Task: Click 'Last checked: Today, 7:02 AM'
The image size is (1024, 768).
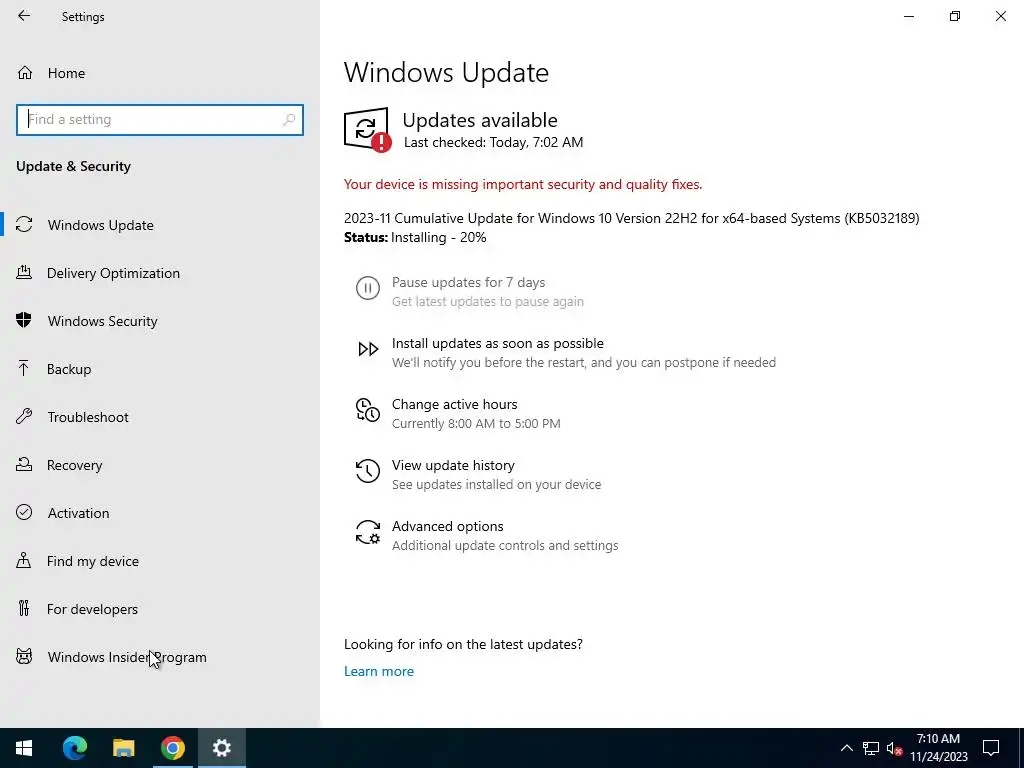Action: tap(493, 142)
